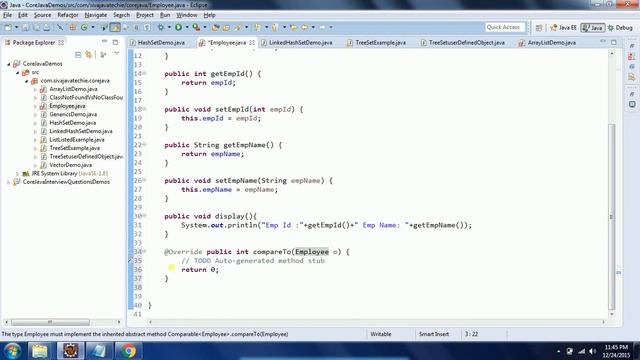The height and width of the screenshot is (360, 640).
Task: Click the Quick Access search field
Action: coord(505,27)
